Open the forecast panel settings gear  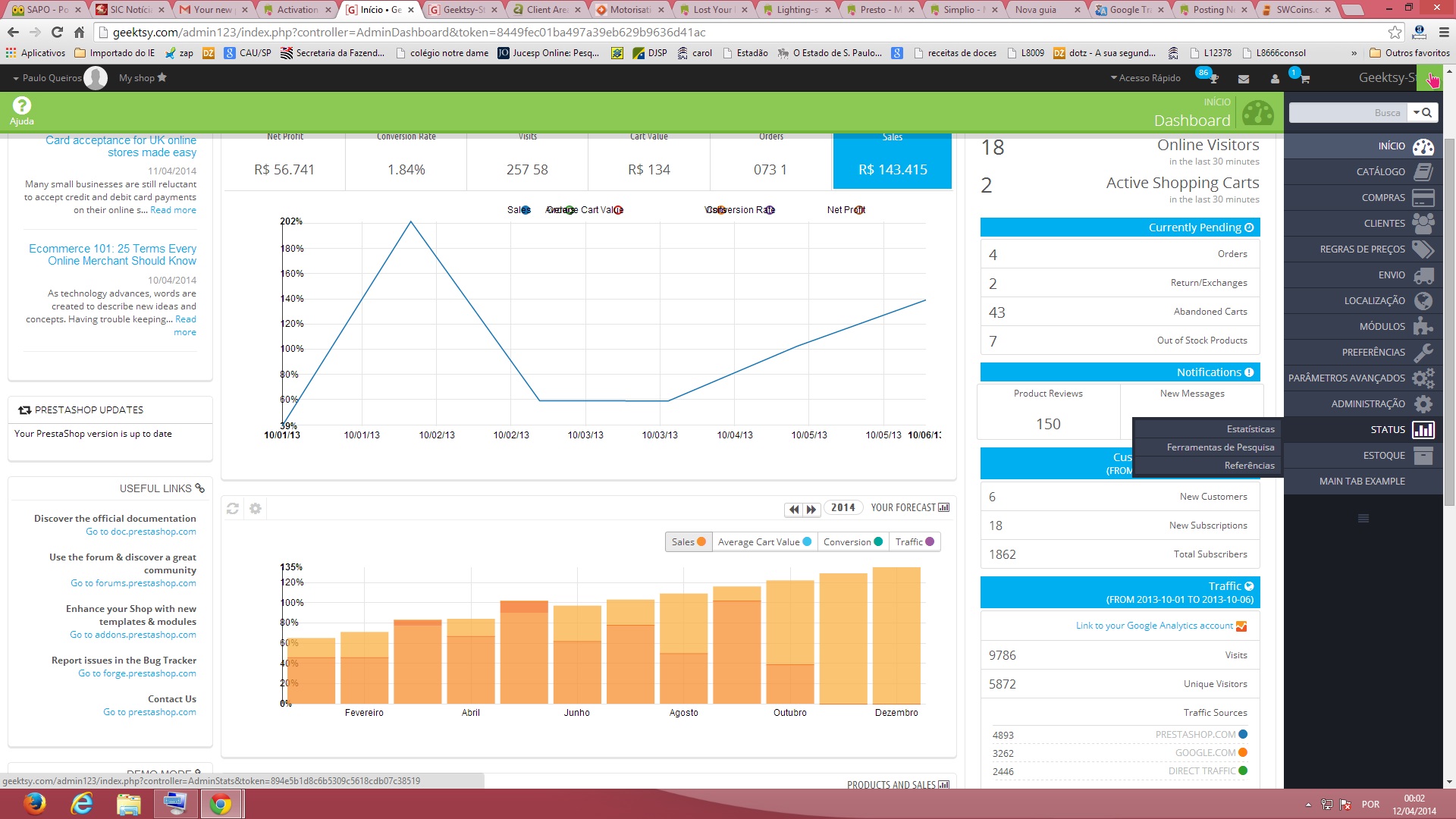pos(256,509)
